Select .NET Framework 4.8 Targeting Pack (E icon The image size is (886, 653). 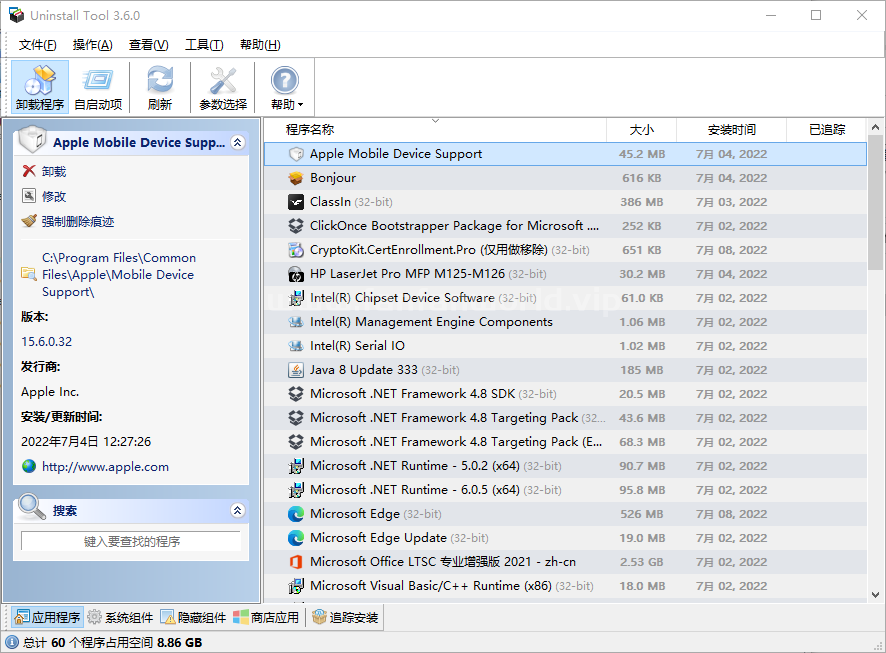point(296,442)
